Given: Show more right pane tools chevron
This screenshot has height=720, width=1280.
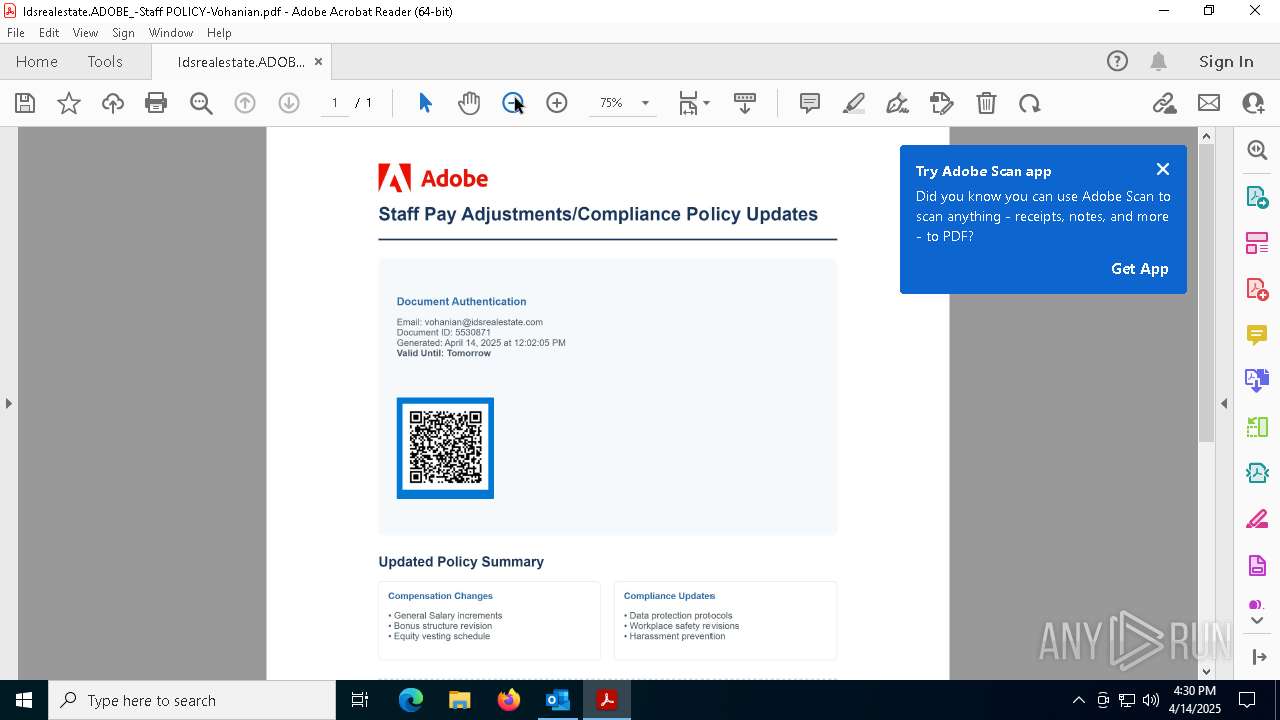Looking at the screenshot, I should click(1257, 621).
